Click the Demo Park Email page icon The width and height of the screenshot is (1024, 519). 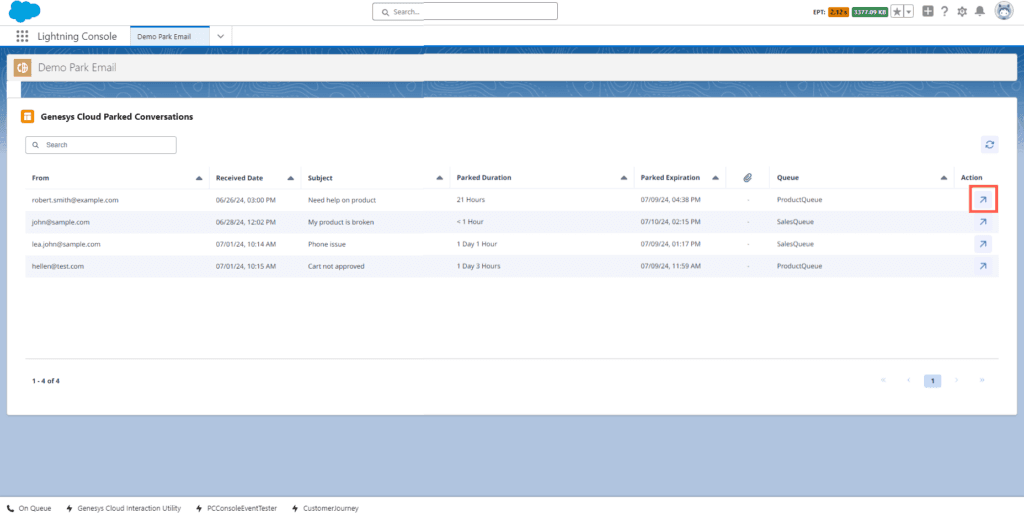[23, 67]
